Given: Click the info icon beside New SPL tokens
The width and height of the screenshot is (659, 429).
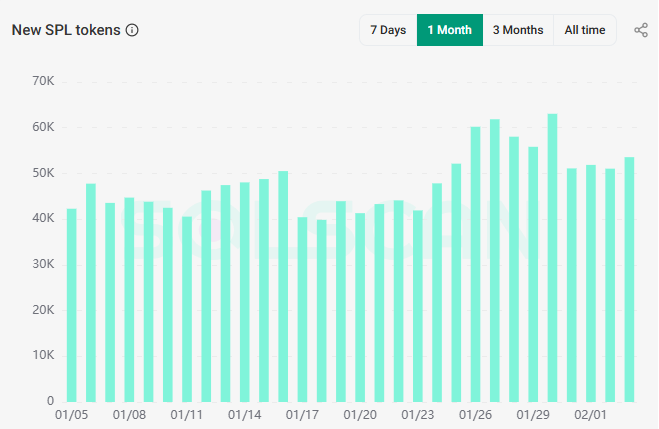Looking at the screenshot, I should tap(133, 30).
